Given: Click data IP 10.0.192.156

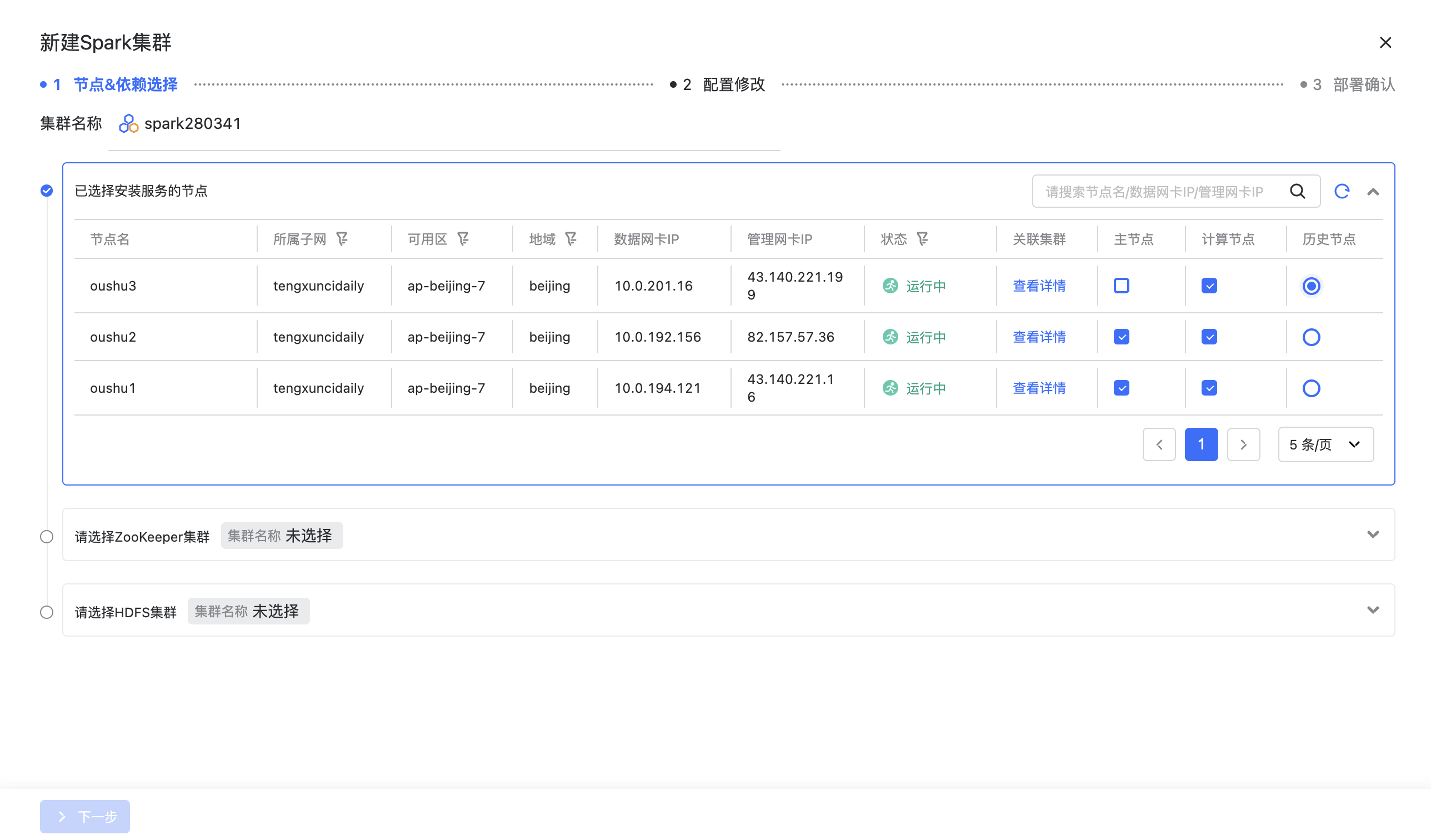Looking at the screenshot, I should 658,337.
